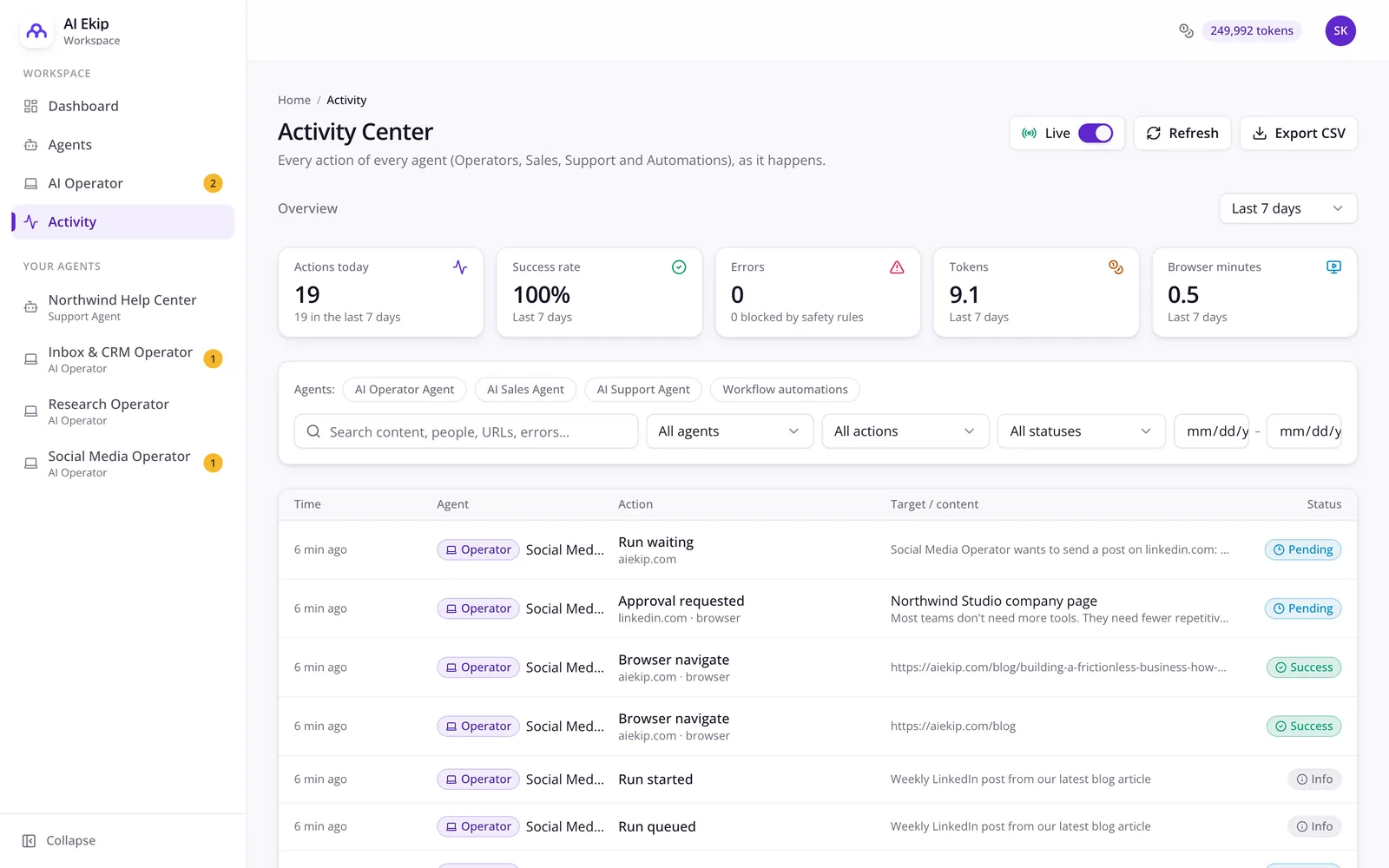The height and width of the screenshot is (868, 1389).
Task: Click the Browser minutes monitor icon
Action: tap(1333, 267)
